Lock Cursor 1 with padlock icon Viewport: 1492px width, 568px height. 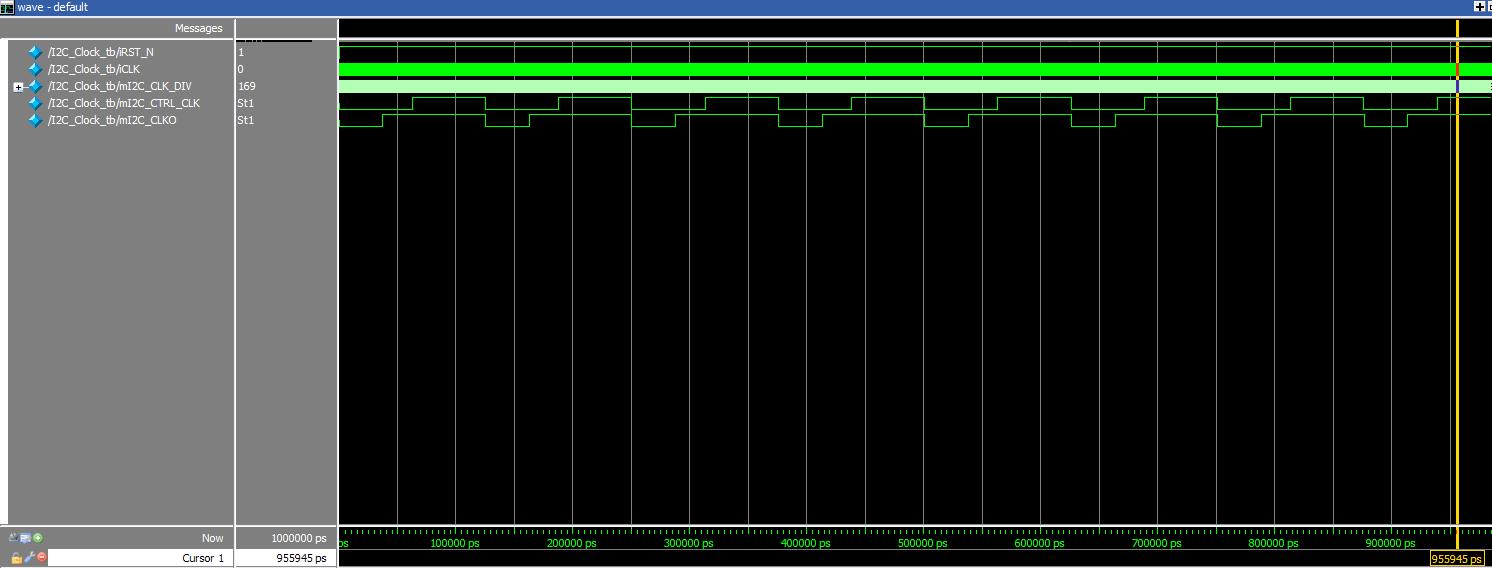coord(17,558)
